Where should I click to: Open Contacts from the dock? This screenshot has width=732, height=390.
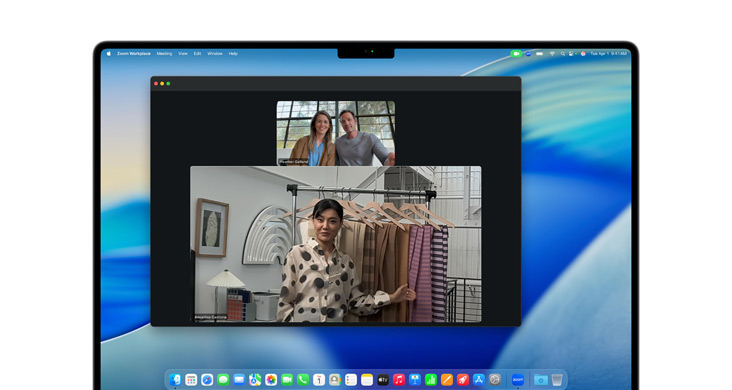(x=335, y=380)
